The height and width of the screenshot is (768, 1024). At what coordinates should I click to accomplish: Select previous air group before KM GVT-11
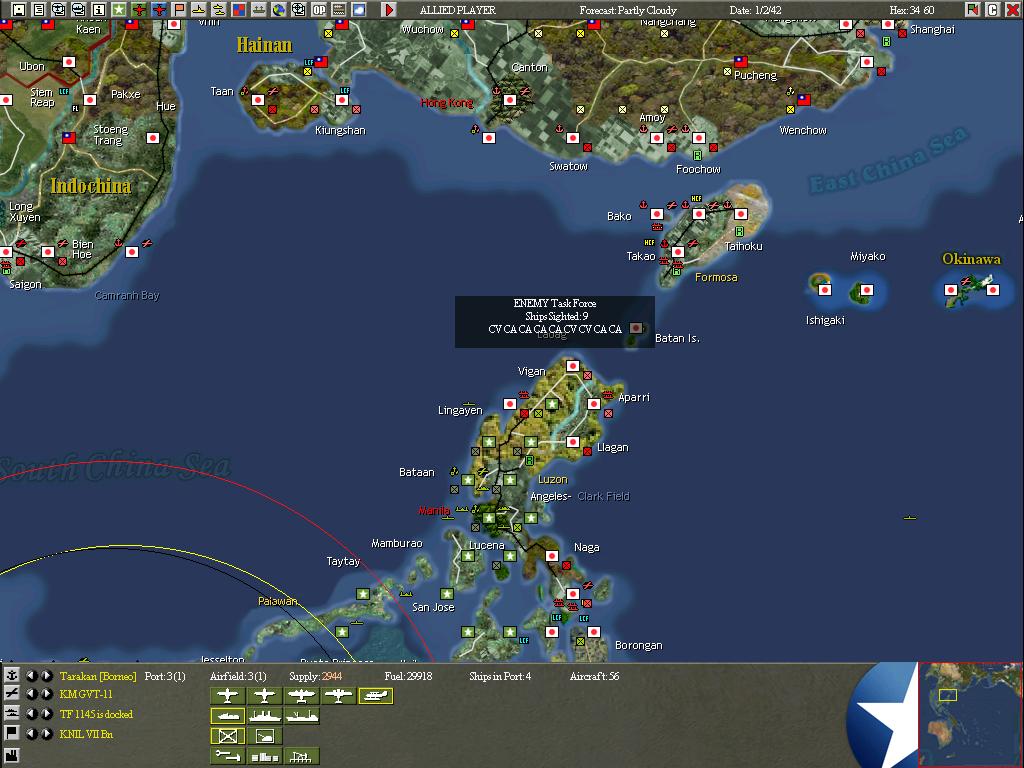pyautogui.click(x=31, y=694)
